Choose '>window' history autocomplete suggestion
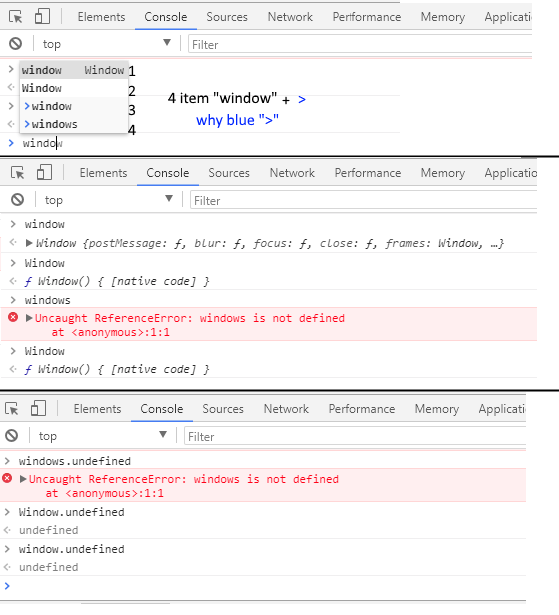This screenshot has width=559, height=615. coord(74,106)
